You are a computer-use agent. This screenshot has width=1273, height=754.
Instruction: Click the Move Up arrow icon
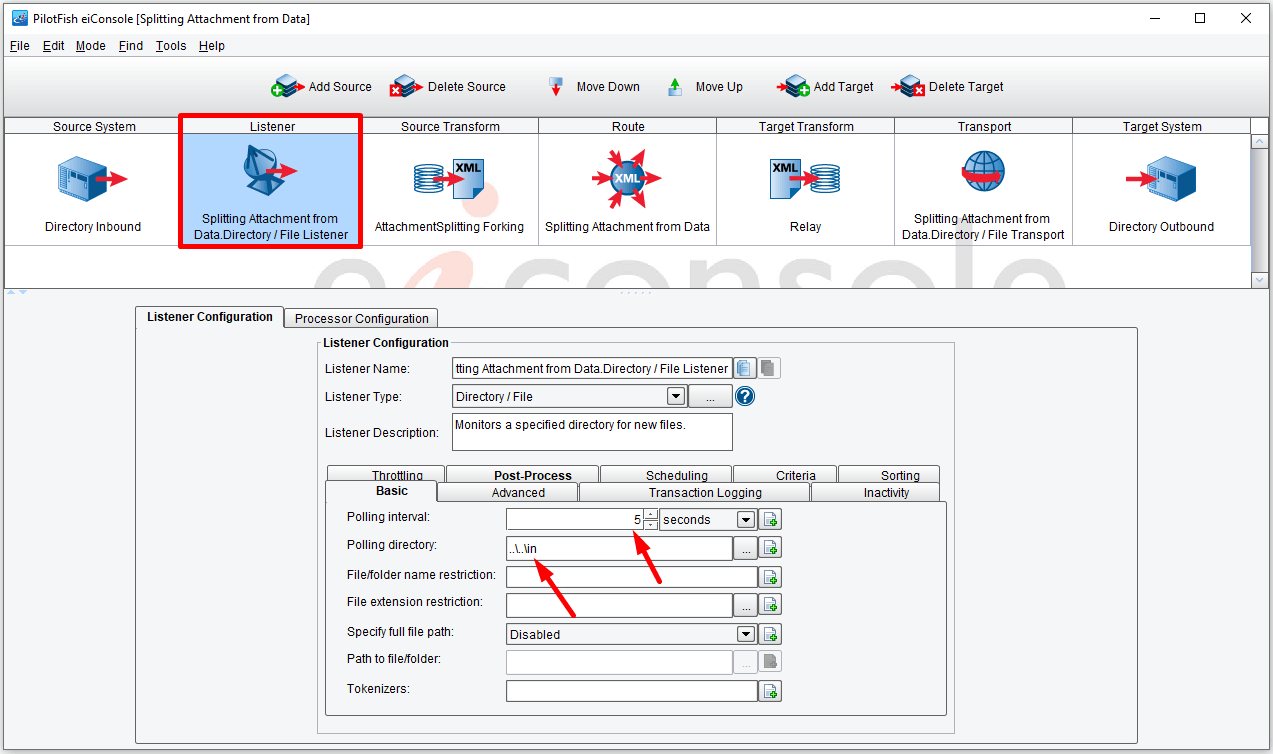click(675, 87)
